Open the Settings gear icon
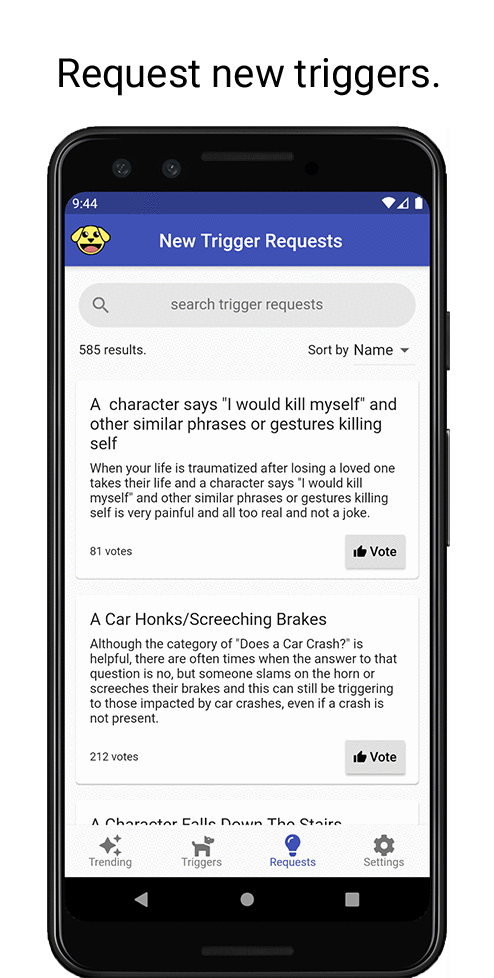The image size is (494, 978). (x=384, y=845)
